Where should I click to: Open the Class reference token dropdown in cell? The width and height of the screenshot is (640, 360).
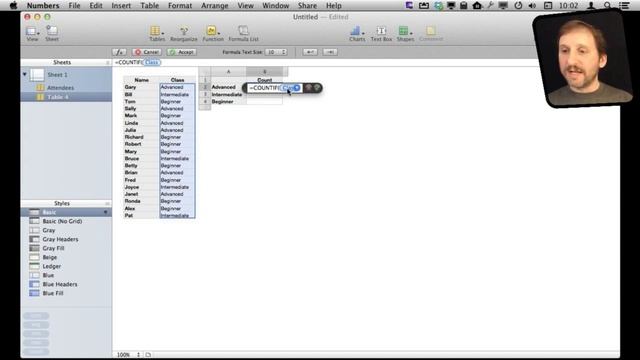tap(297, 88)
